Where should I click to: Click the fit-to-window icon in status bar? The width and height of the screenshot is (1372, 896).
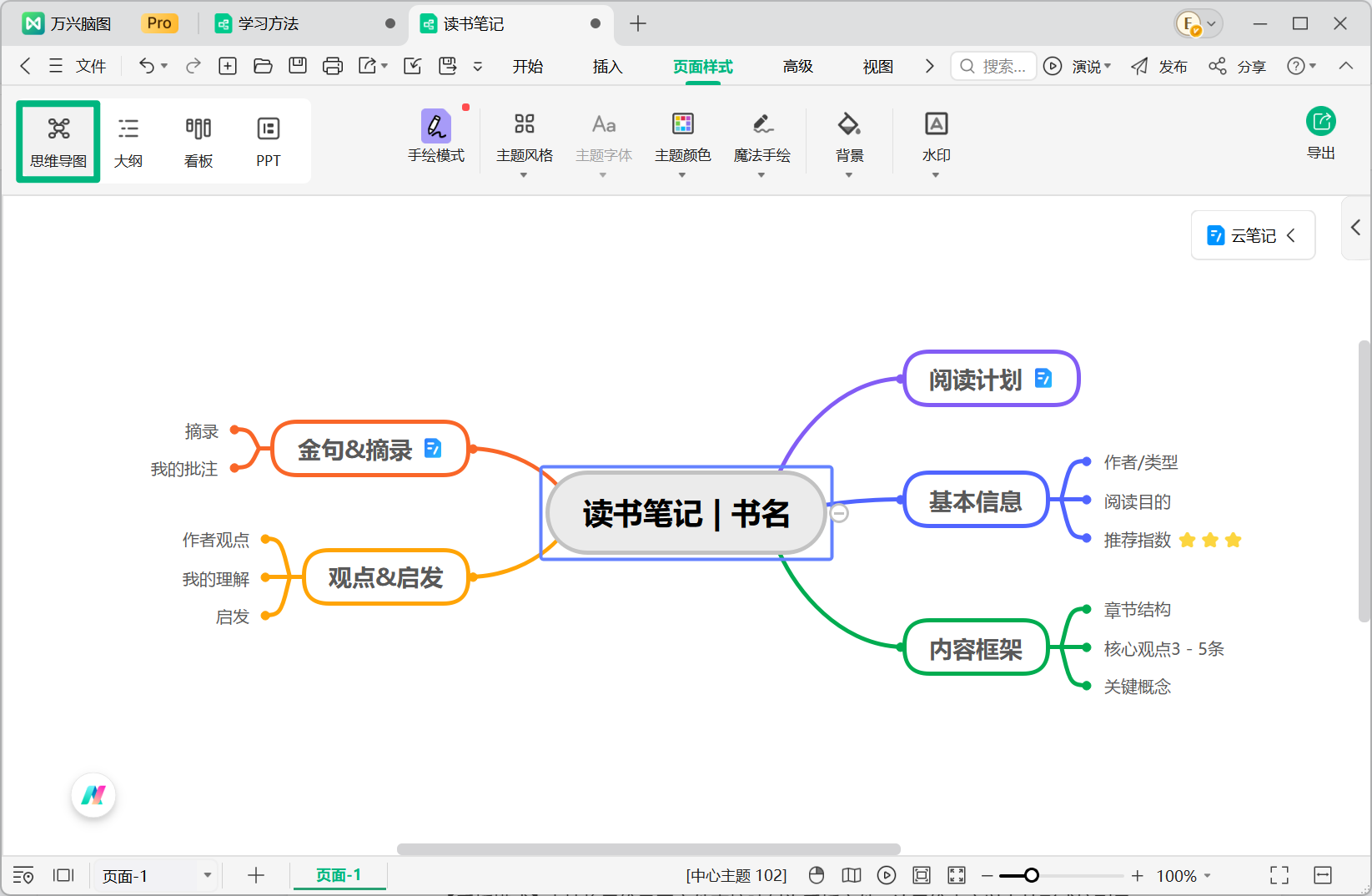(922, 875)
